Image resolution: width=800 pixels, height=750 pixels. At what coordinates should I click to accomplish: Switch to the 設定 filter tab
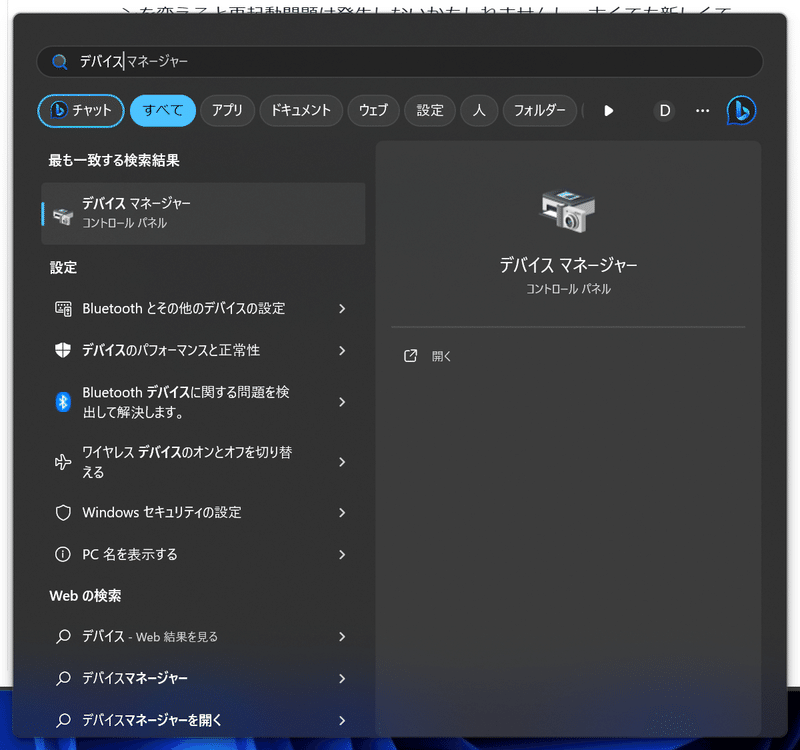tap(430, 110)
